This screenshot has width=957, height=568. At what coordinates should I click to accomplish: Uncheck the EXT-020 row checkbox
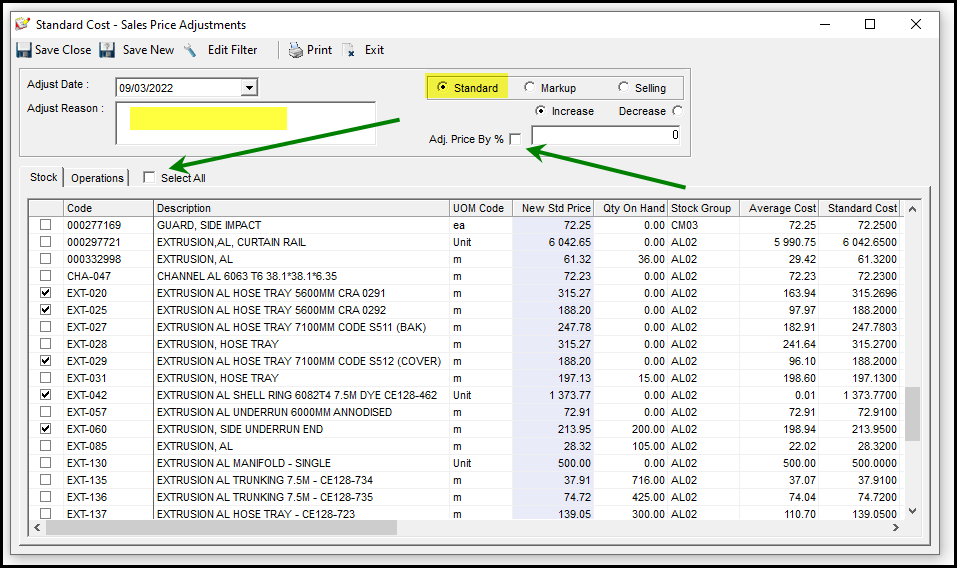tap(45, 293)
